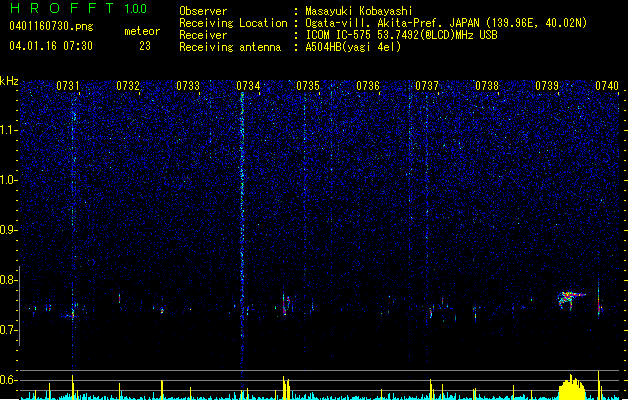Click the 0732 time marker

pos(128,85)
